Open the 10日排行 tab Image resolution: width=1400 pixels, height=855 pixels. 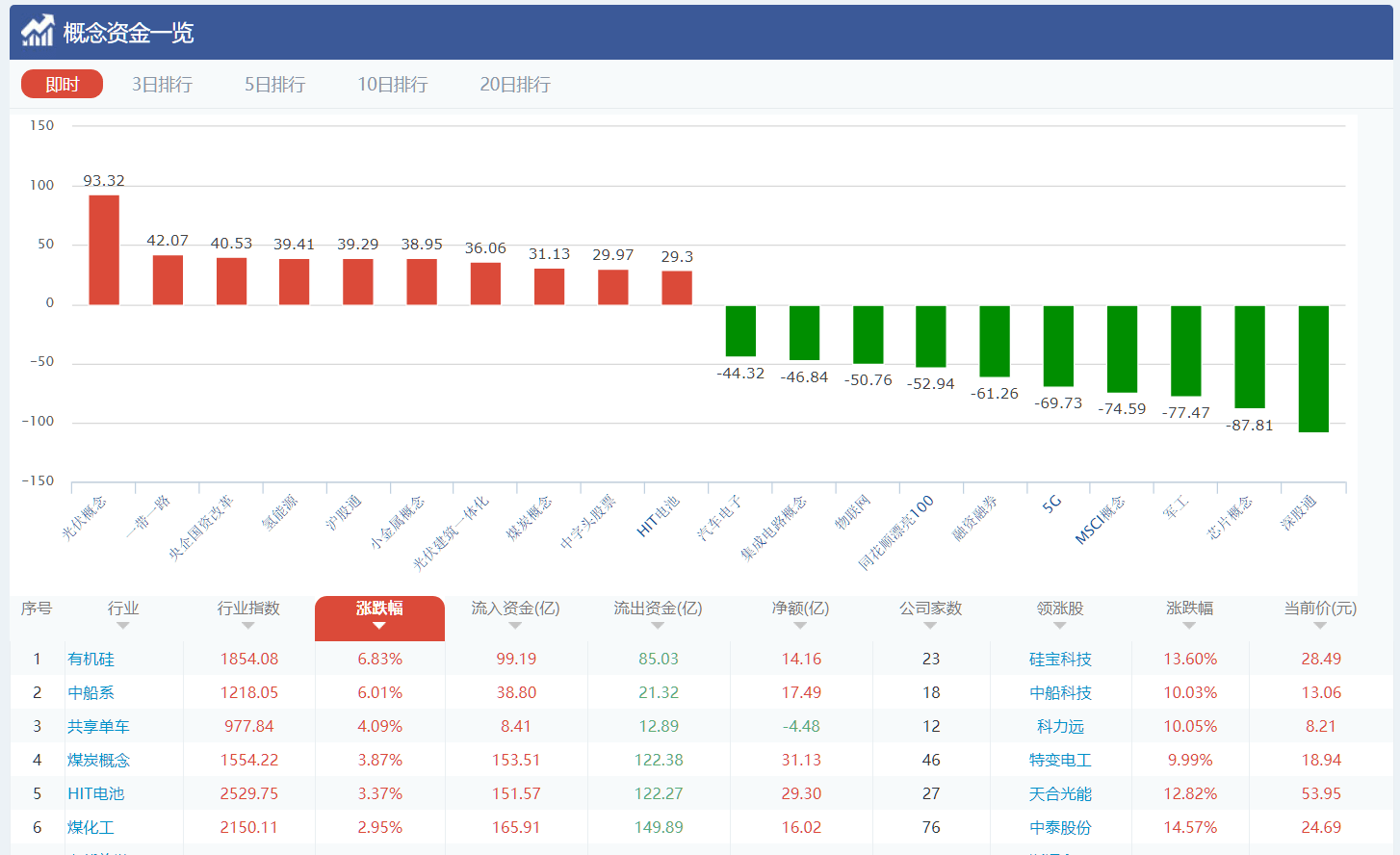point(392,85)
